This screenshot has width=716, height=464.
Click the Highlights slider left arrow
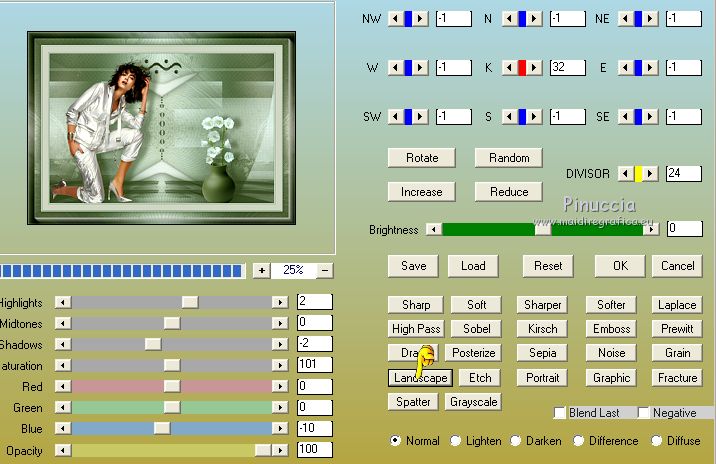63,302
